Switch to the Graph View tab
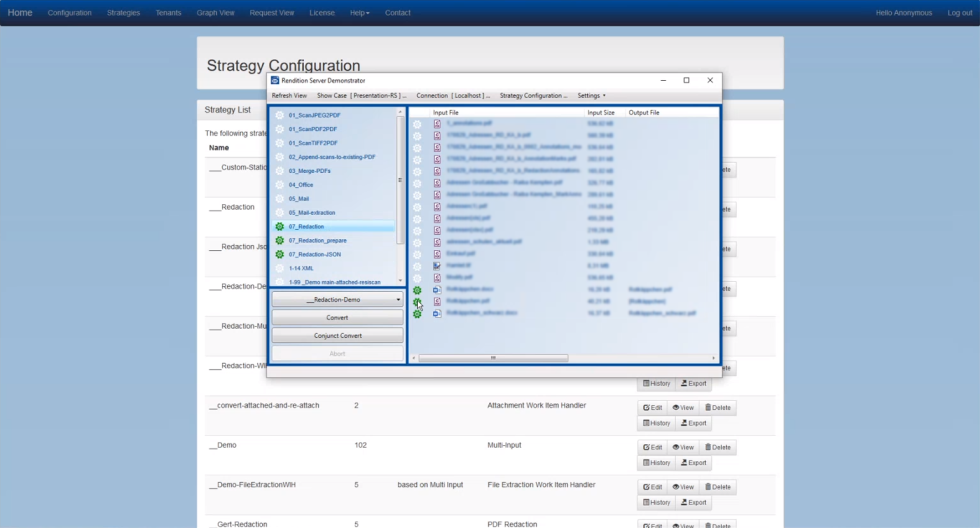The width and height of the screenshot is (980, 528). pyautogui.click(x=215, y=13)
